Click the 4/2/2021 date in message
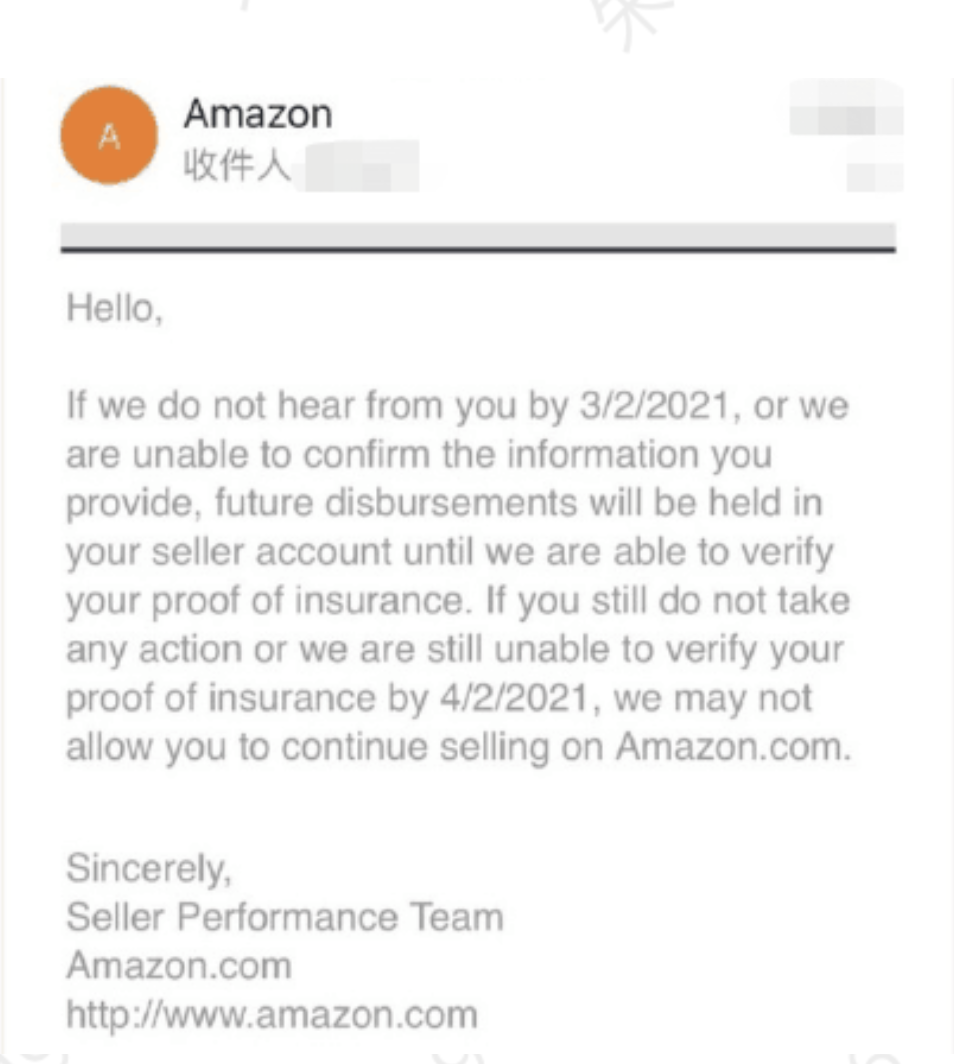This screenshot has width=954, height=1064. pos(514,698)
